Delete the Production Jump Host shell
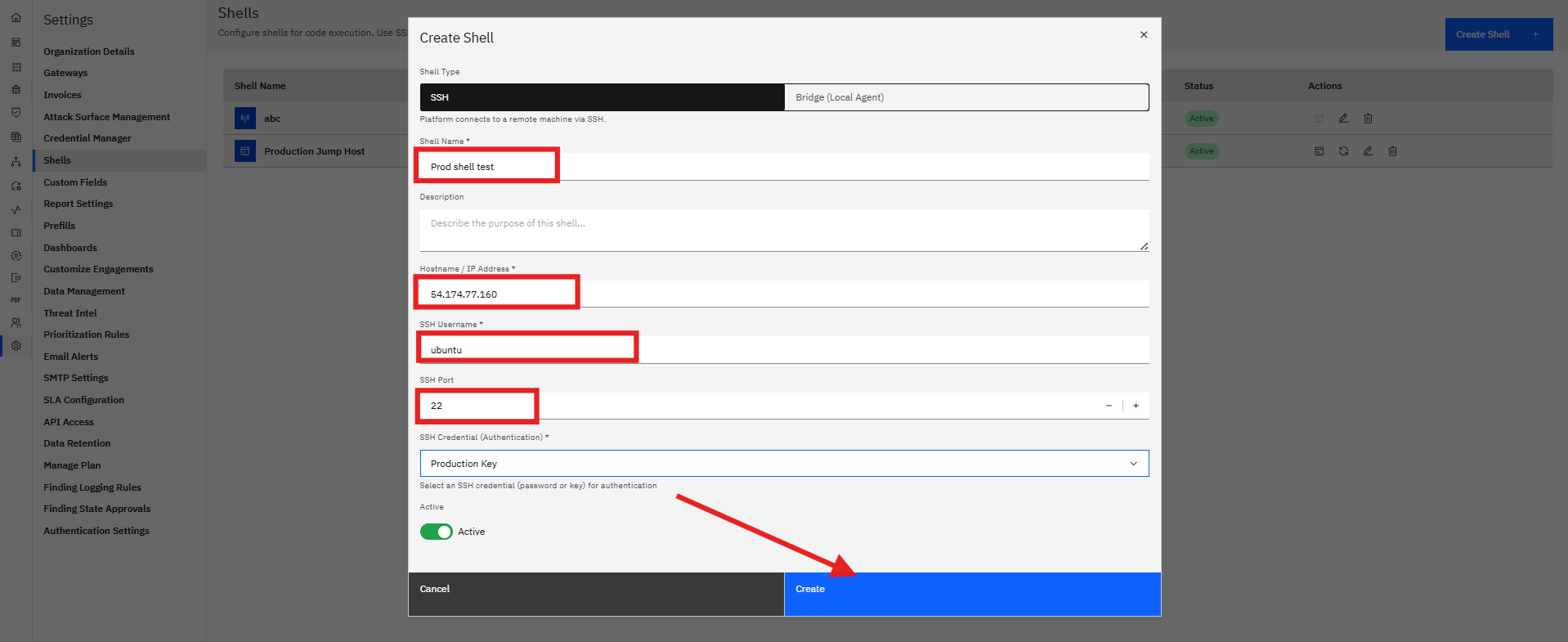 (1392, 151)
